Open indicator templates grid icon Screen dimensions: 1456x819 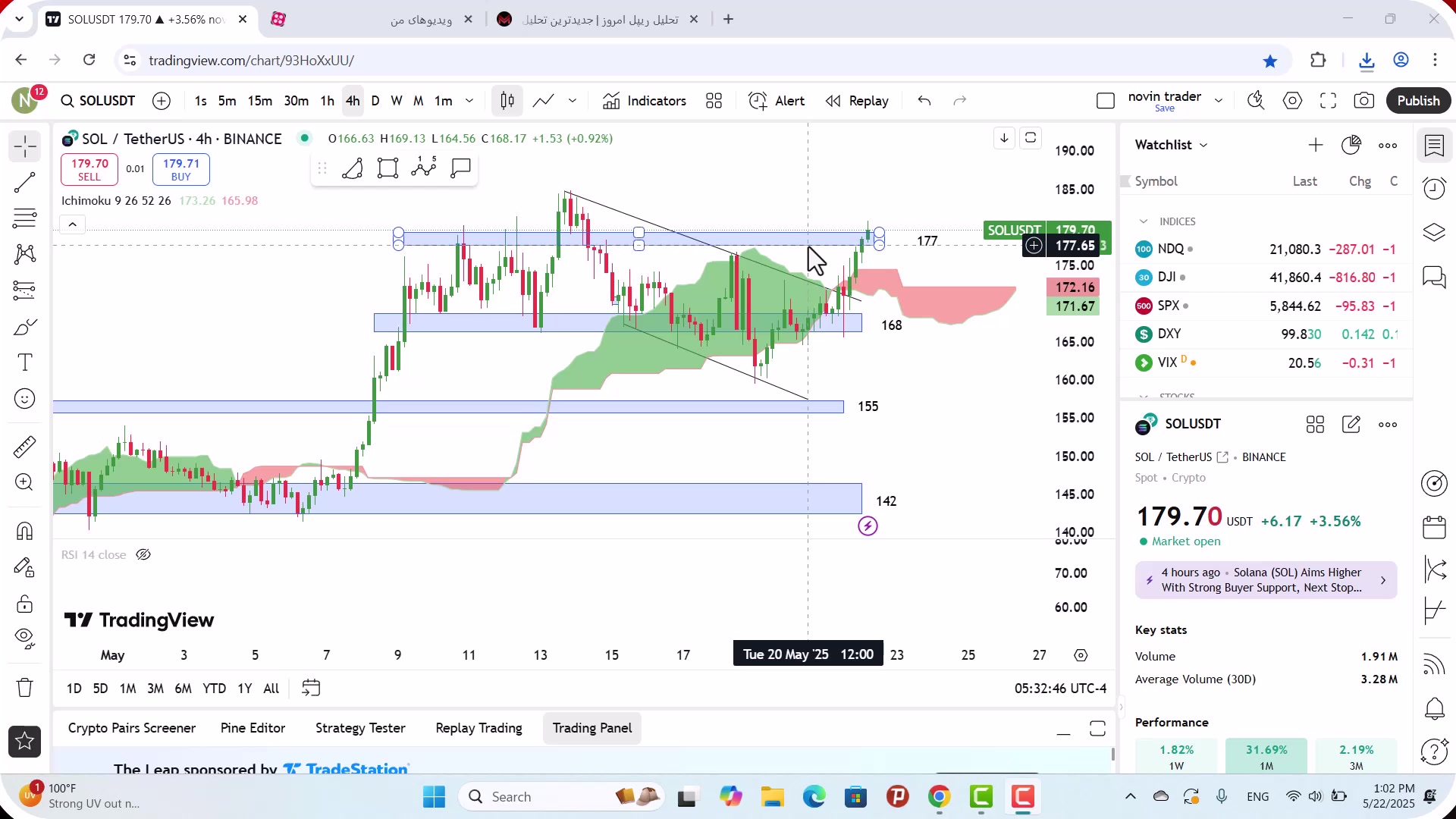click(x=714, y=101)
